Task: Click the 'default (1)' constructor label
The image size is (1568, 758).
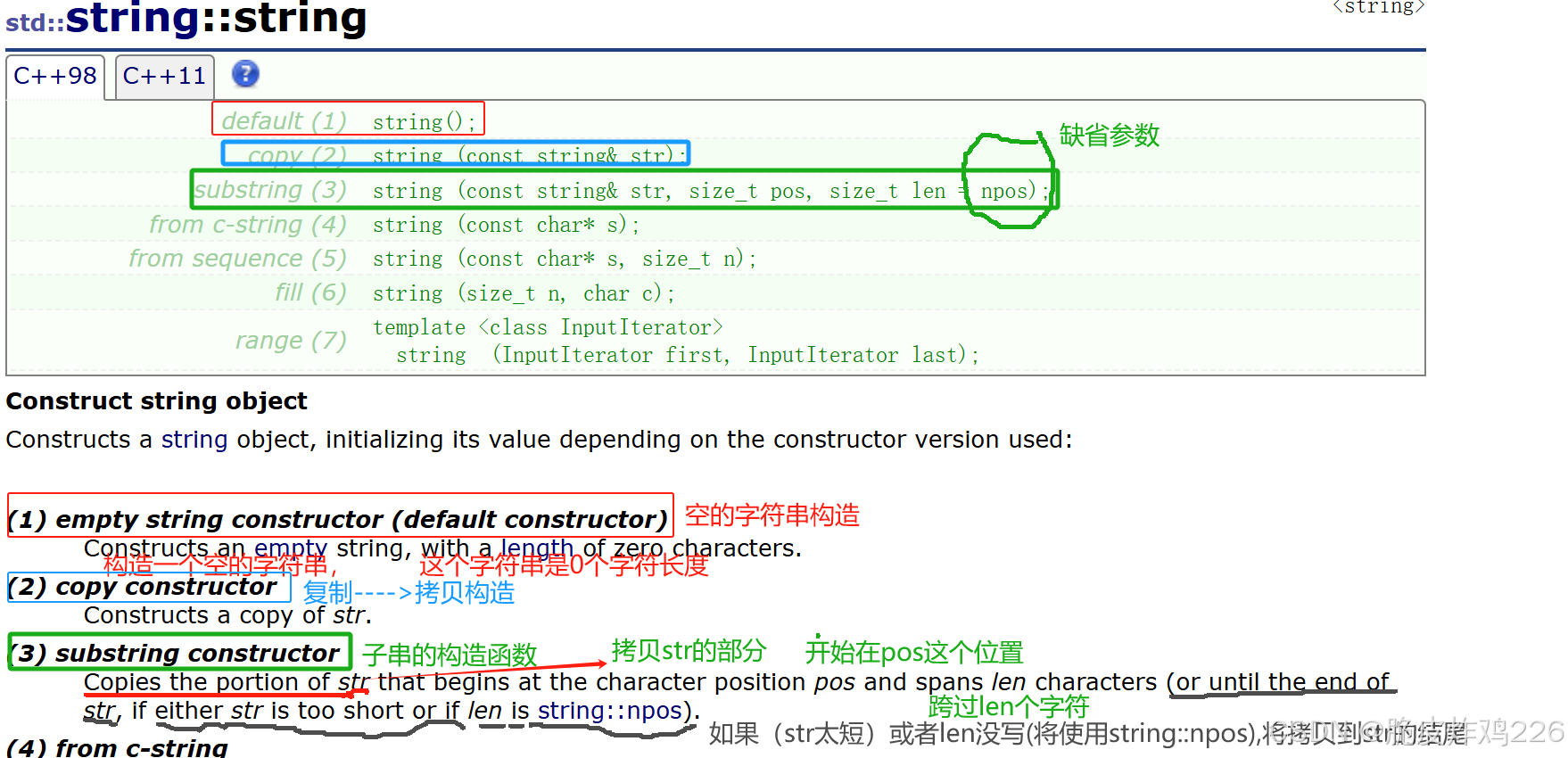Action: coord(285,120)
